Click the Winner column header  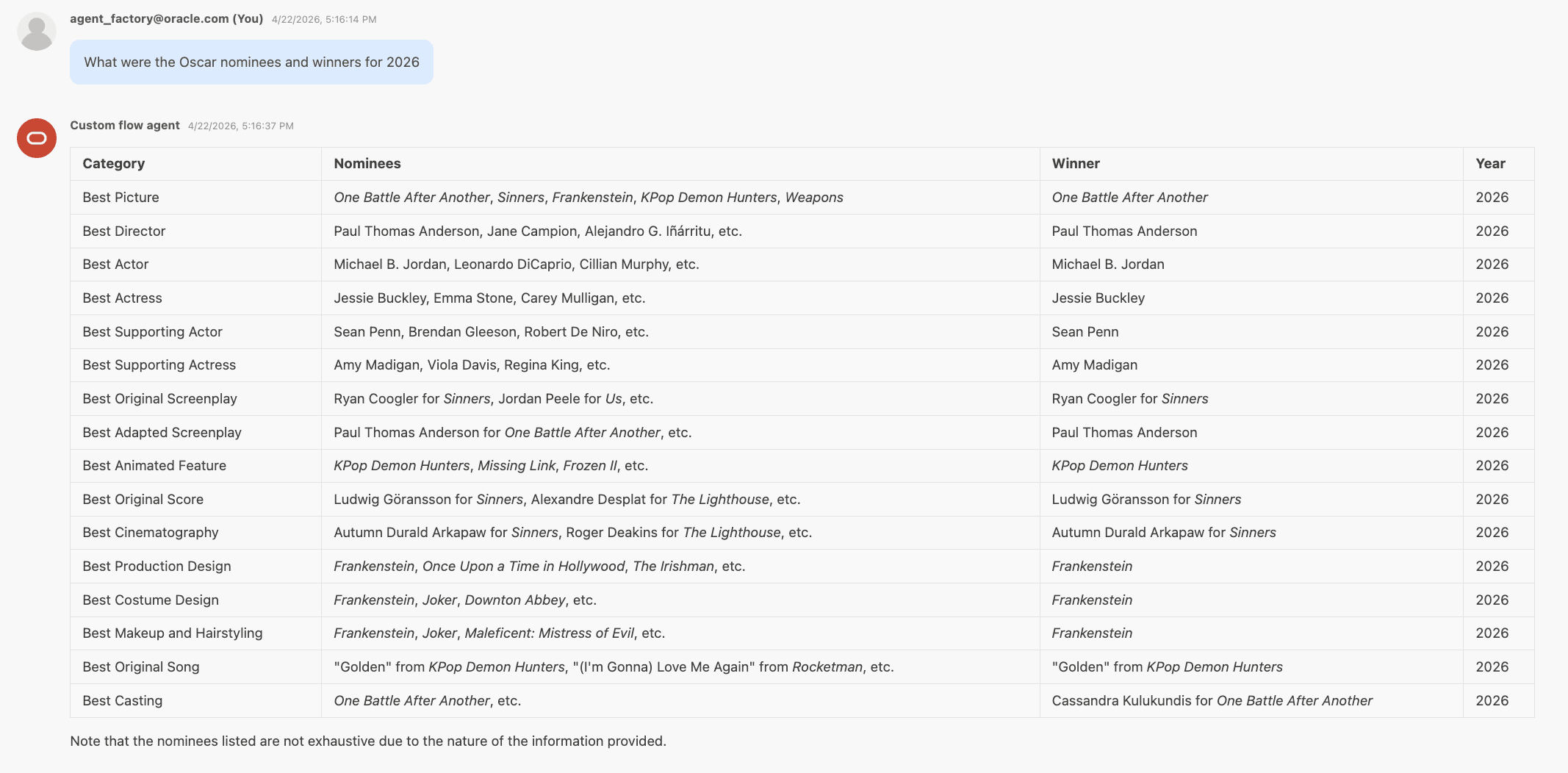pyautogui.click(x=1251, y=164)
